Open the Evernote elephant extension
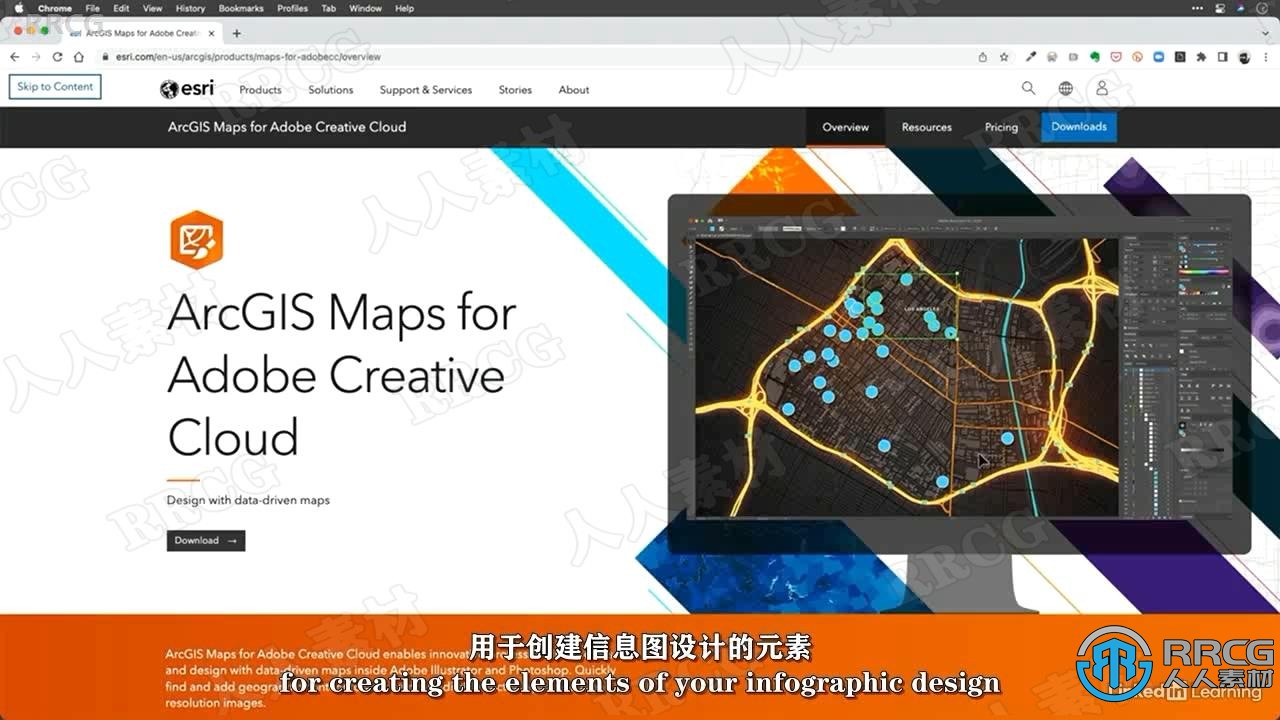This screenshot has width=1280, height=720. (x=1095, y=57)
